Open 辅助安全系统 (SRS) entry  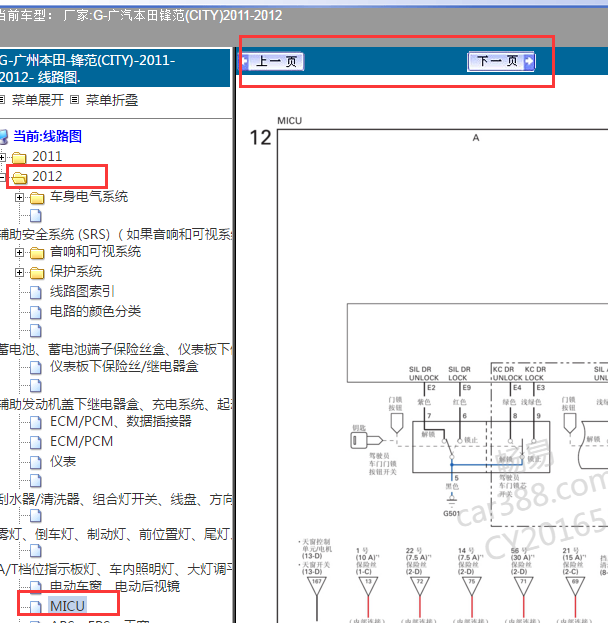pos(116,234)
